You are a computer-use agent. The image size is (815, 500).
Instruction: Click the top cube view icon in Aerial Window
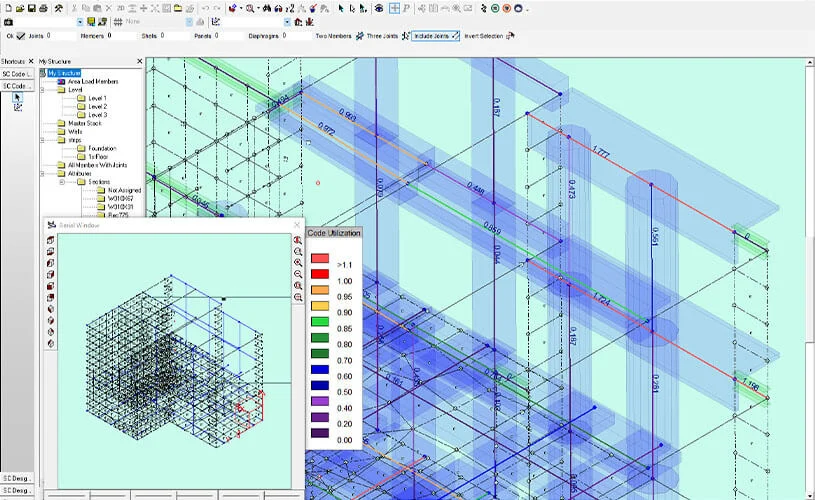(x=50, y=241)
